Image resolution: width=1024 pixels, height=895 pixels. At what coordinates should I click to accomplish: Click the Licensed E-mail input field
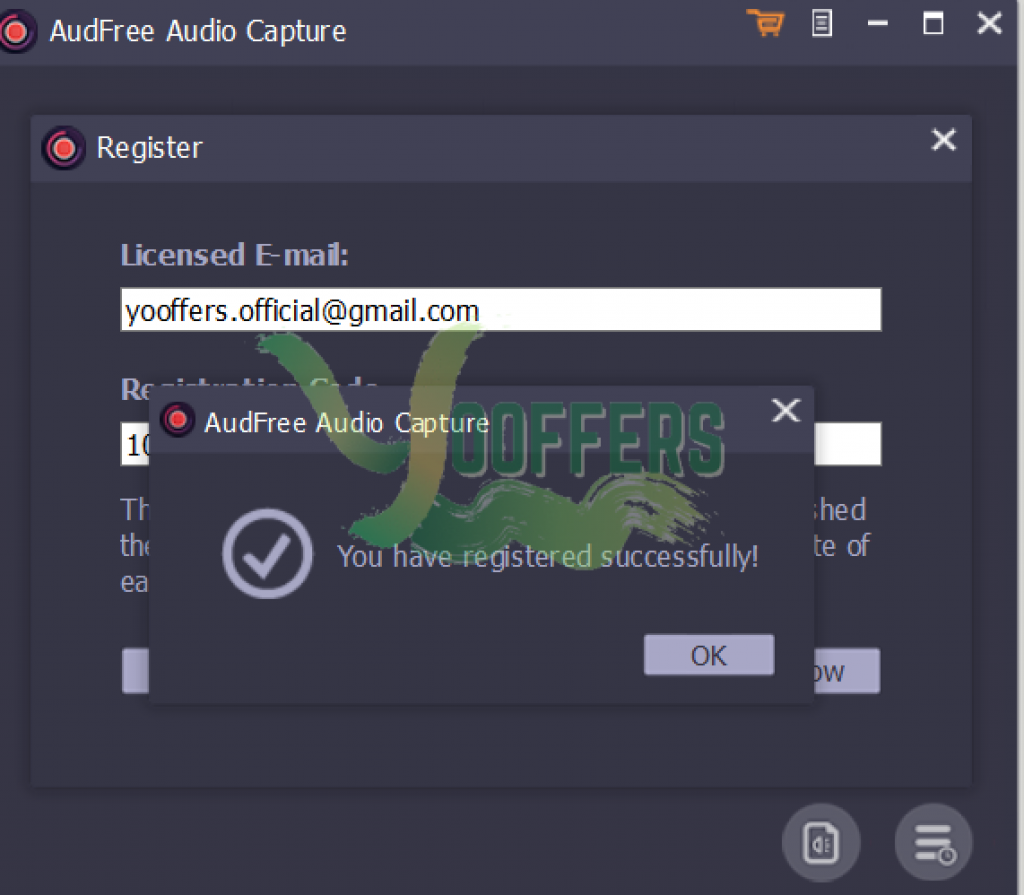pos(501,310)
